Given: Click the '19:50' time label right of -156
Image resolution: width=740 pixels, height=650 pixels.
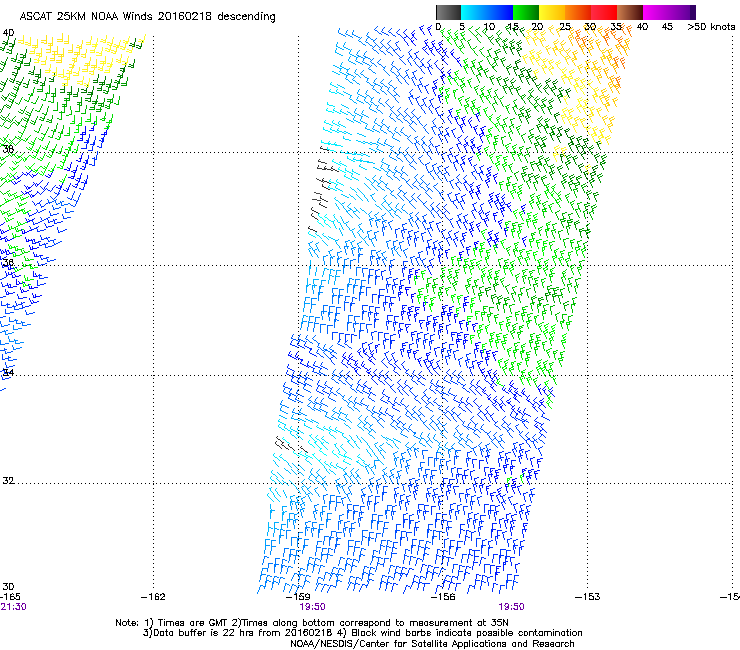Looking at the screenshot, I should pyautogui.click(x=511, y=607).
